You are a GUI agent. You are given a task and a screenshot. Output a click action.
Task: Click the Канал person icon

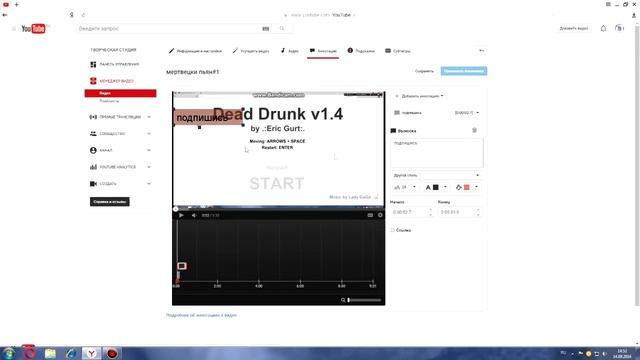point(93,150)
